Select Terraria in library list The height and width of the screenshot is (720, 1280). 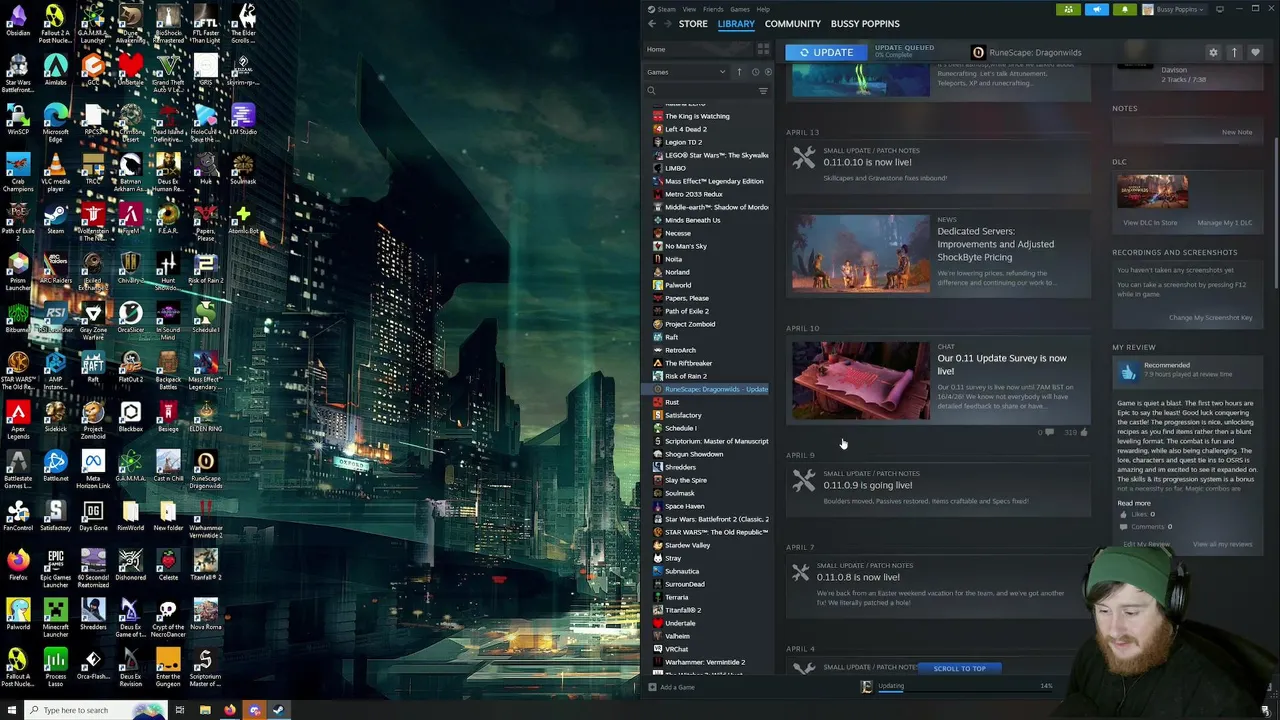(676, 597)
